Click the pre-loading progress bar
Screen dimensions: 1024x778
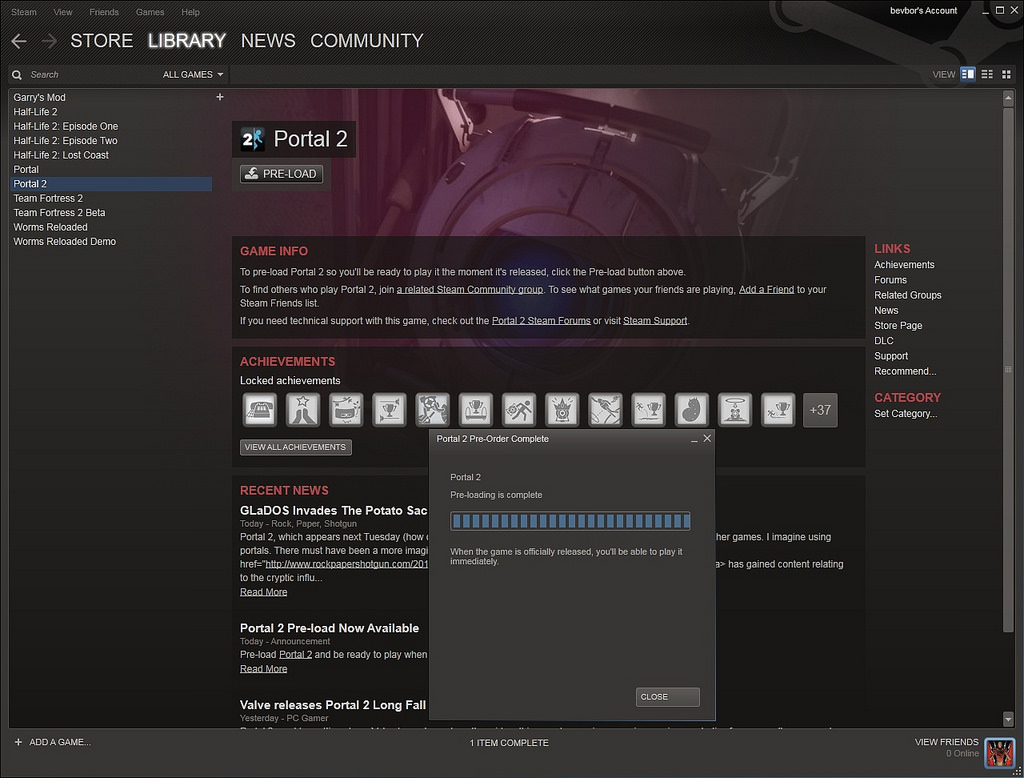pos(570,521)
